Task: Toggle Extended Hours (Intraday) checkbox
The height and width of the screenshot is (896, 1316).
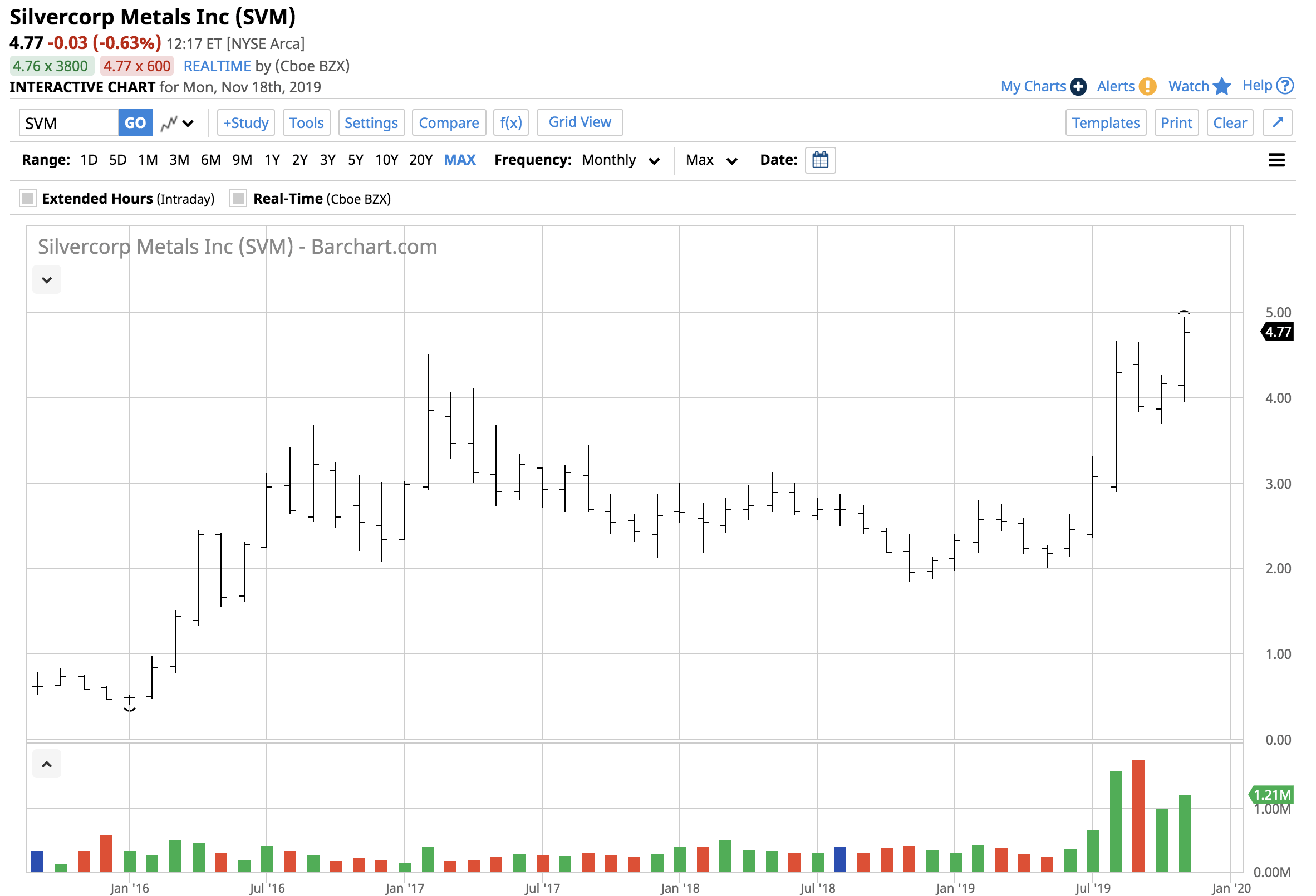Action: (28, 199)
